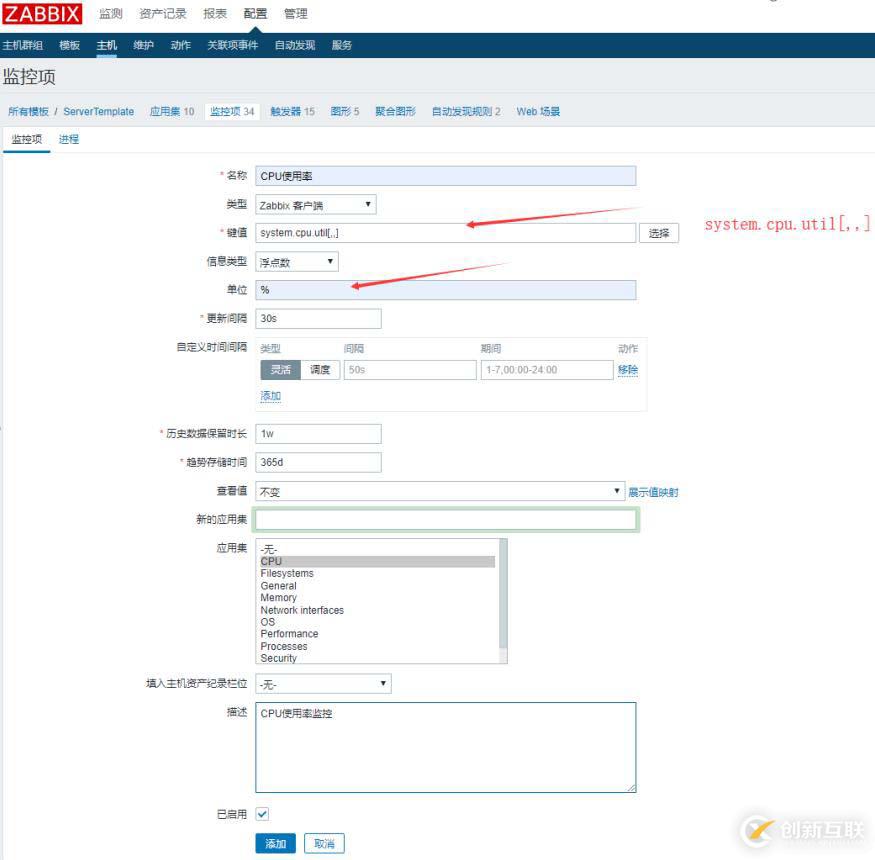
Task: Focus the 键值 system.cpu.util field
Action: [445, 233]
